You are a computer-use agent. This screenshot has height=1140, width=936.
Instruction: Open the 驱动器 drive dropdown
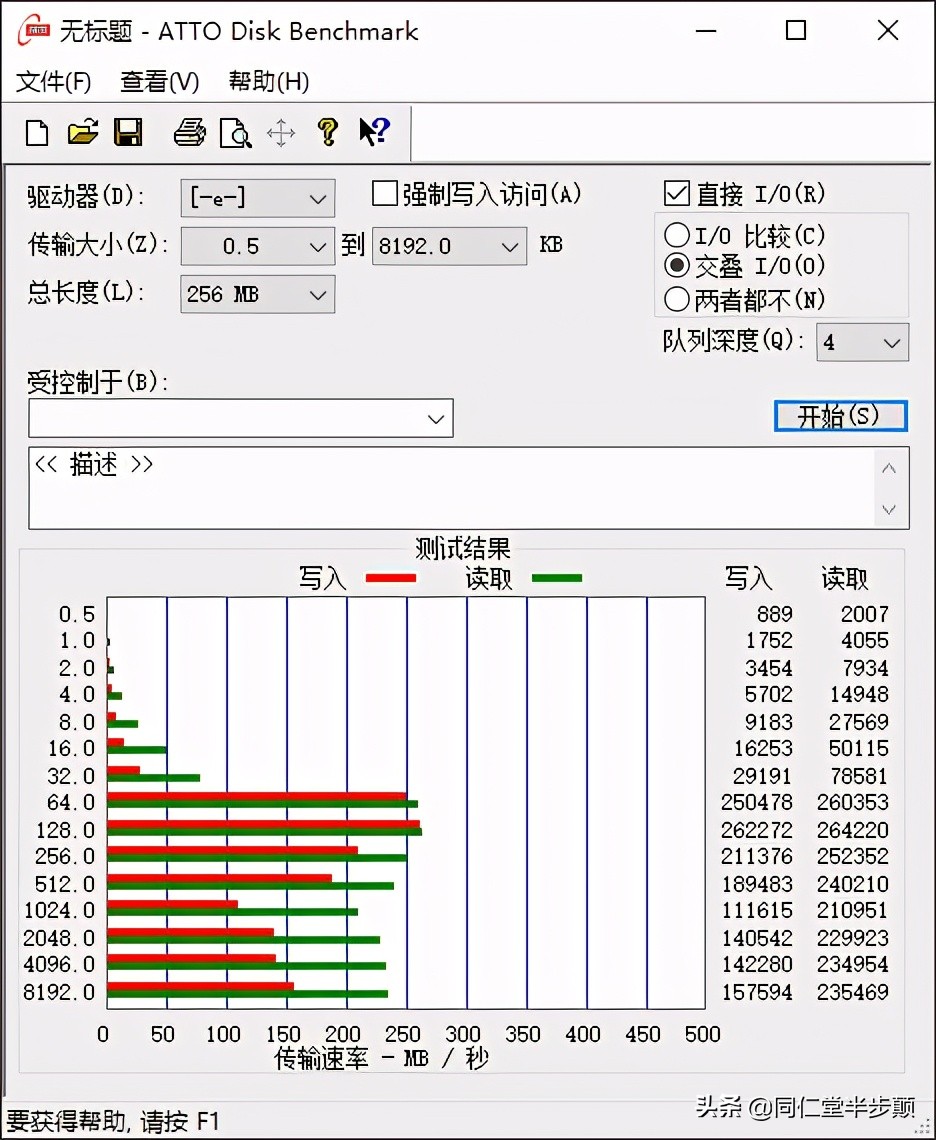tap(319, 198)
